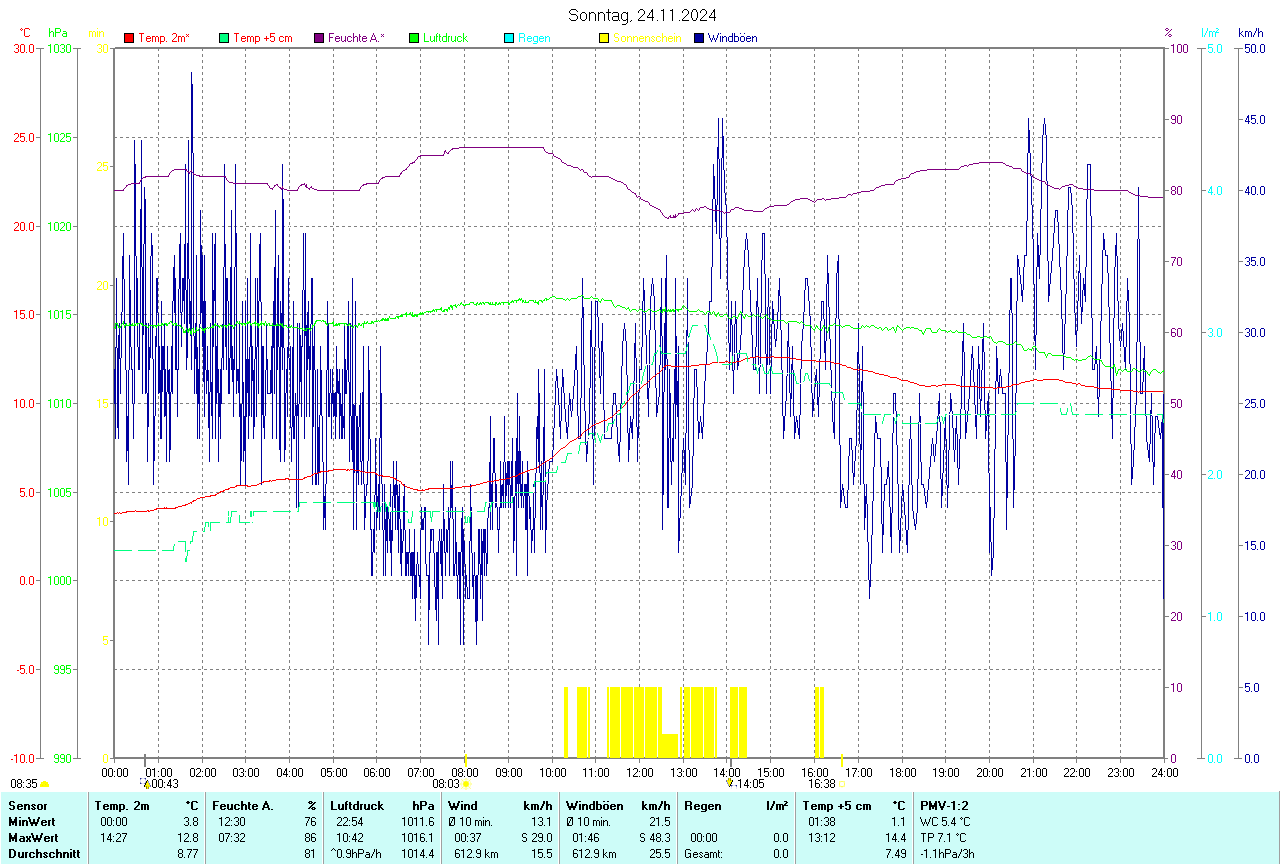Click the dark blue Windböen legend swatch

tap(699, 38)
